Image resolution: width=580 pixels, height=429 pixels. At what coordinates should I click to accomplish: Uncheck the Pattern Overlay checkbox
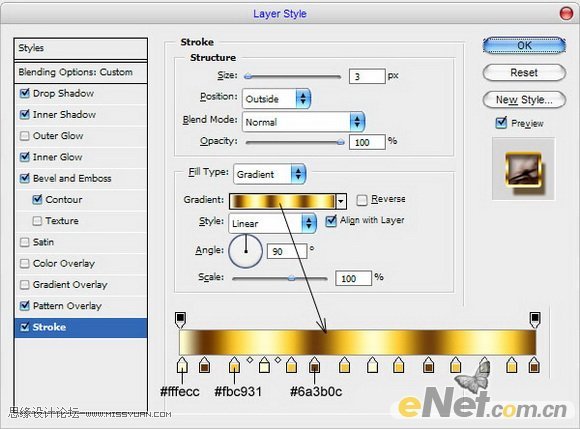point(24,305)
